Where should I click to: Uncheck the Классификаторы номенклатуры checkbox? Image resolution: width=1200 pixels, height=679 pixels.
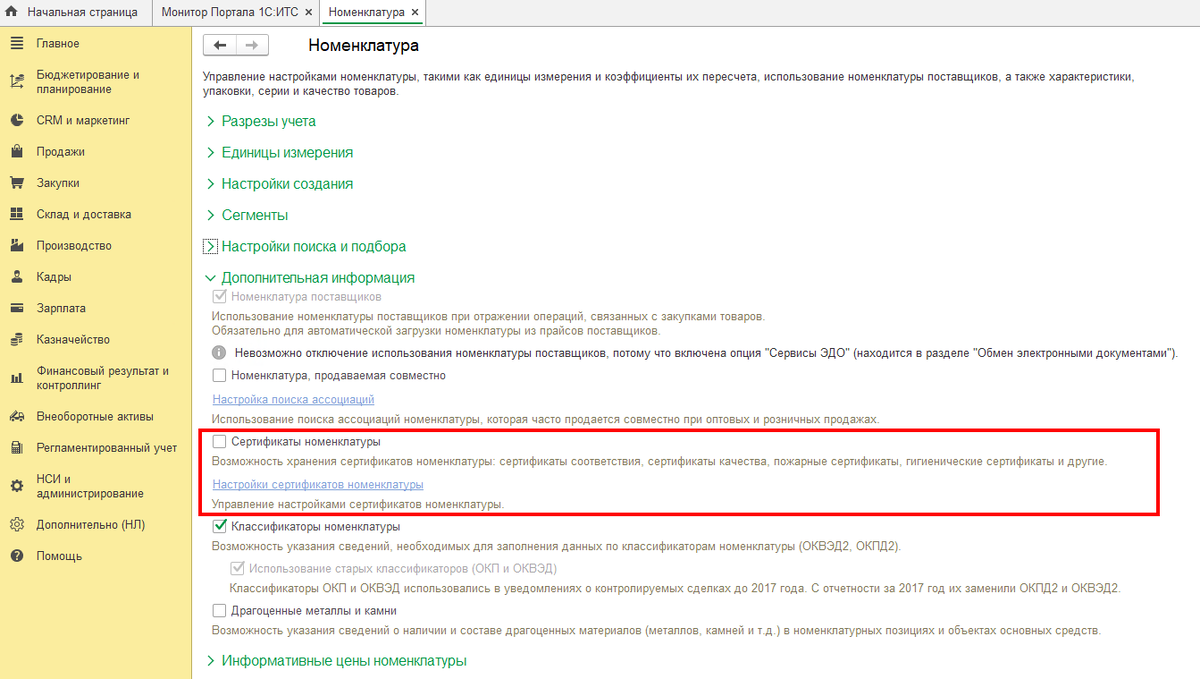click(x=220, y=526)
